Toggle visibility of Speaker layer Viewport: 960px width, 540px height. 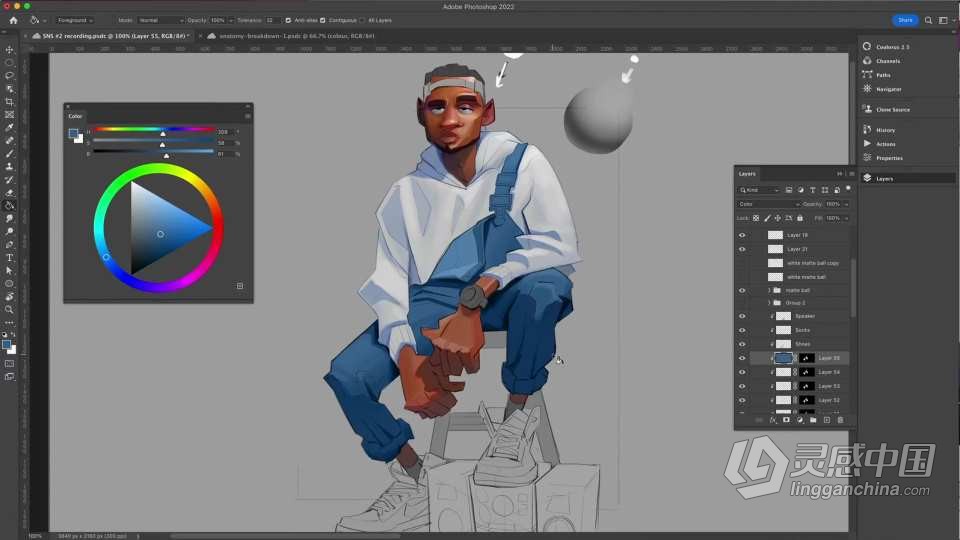[742, 316]
